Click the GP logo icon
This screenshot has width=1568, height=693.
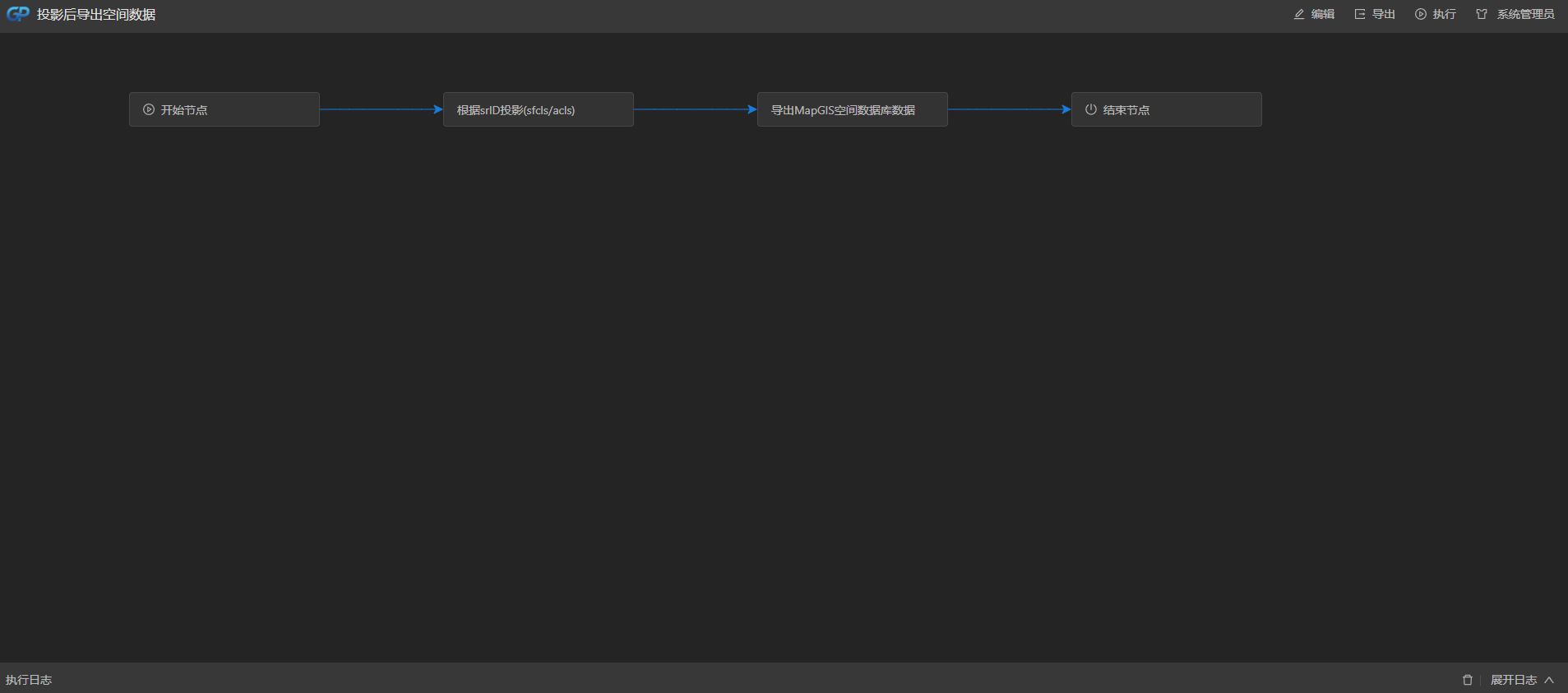click(17, 14)
